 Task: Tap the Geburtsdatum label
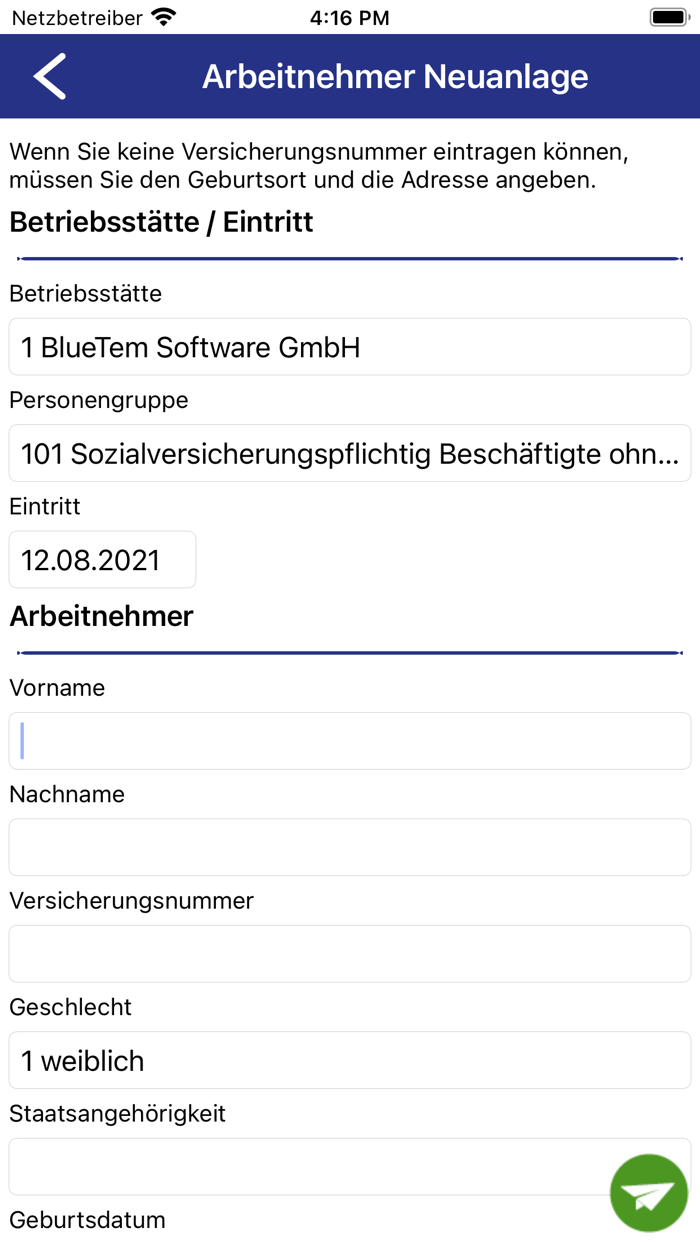87,1220
